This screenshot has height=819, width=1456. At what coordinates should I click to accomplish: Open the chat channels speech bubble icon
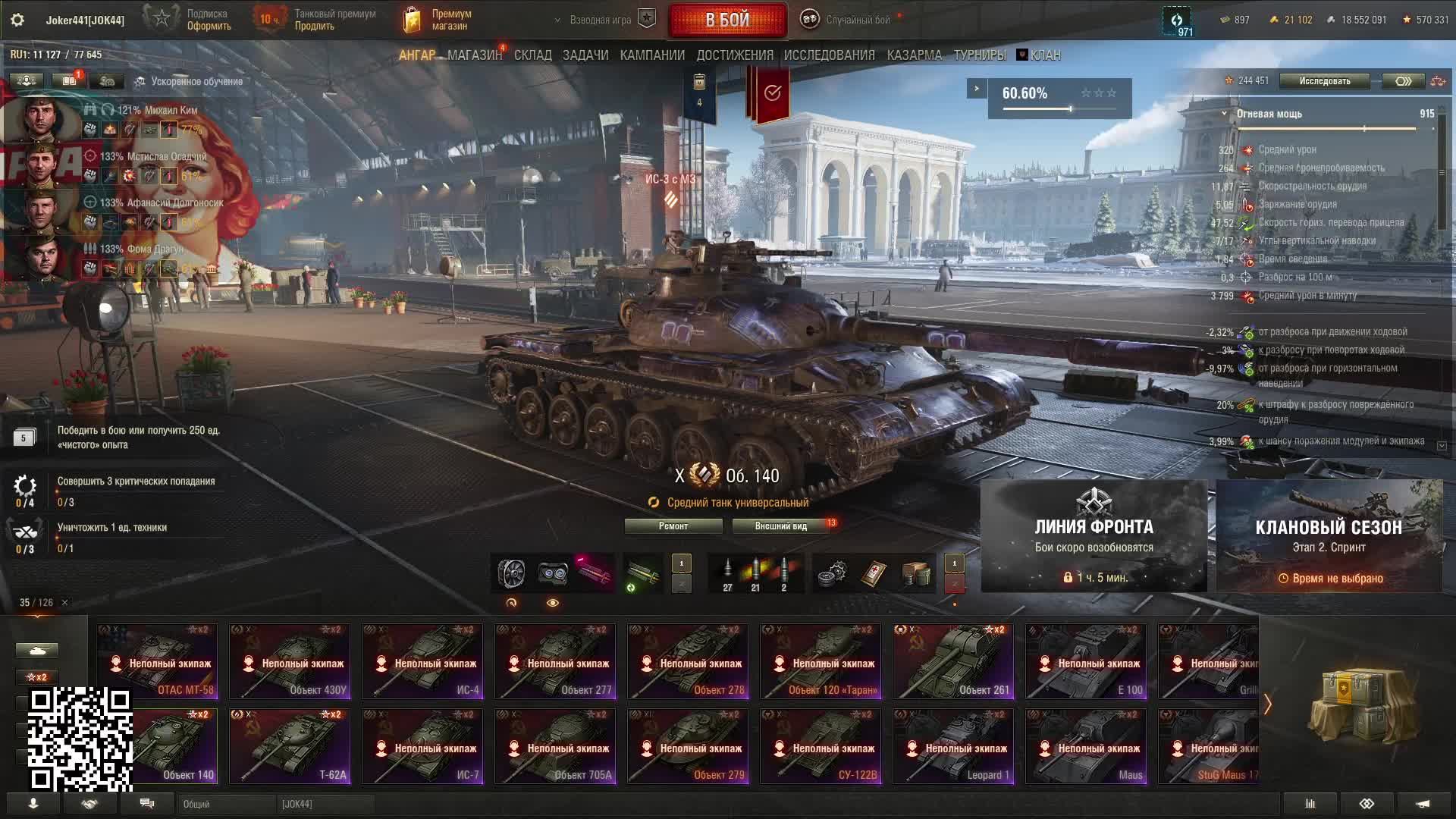(147, 804)
